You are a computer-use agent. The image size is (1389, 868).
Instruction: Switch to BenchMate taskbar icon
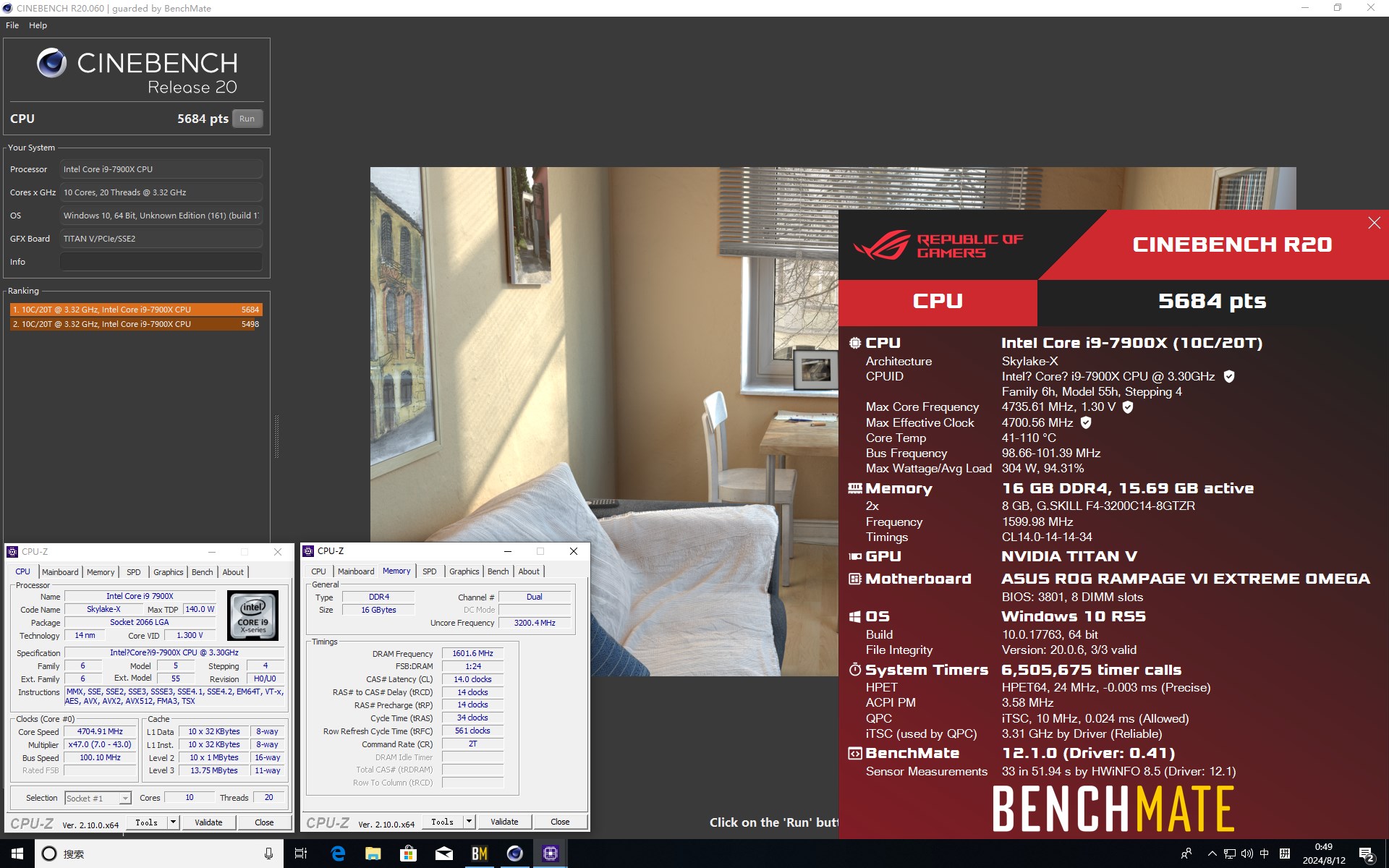pyautogui.click(x=479, y=854)
